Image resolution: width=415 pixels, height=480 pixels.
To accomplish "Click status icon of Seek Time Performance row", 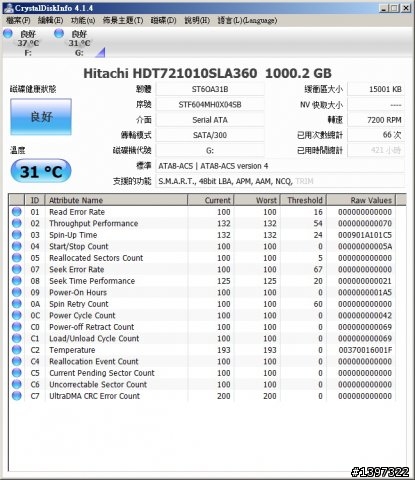I will click(16, 281).
